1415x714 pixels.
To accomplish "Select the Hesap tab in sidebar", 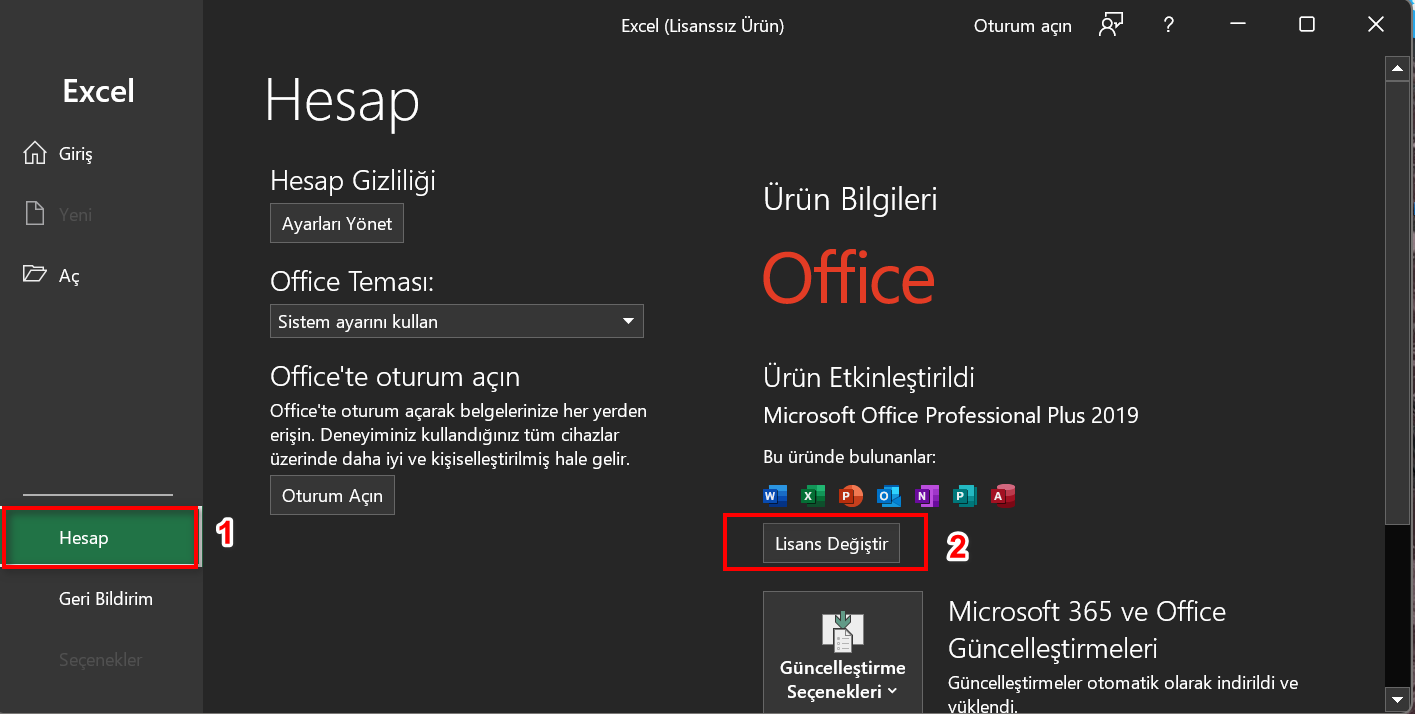I will (x=100, y=538).
